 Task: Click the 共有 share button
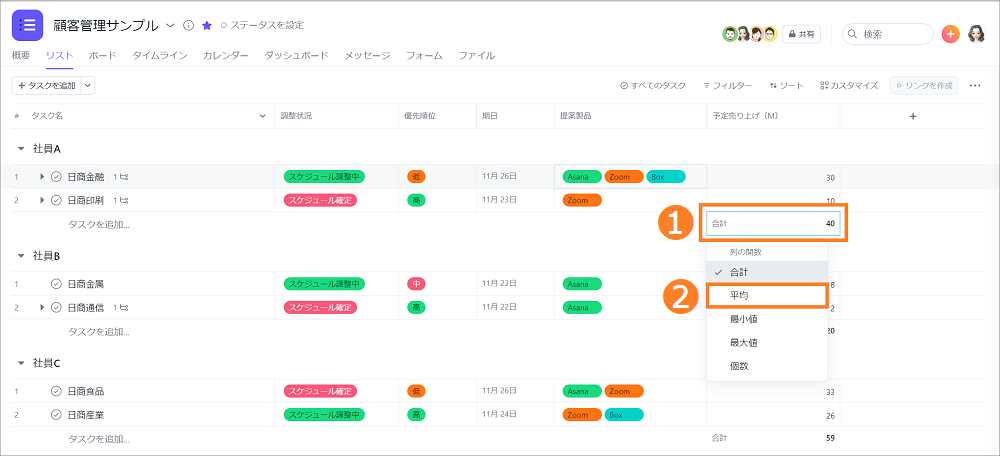click(x=802, y=34)
